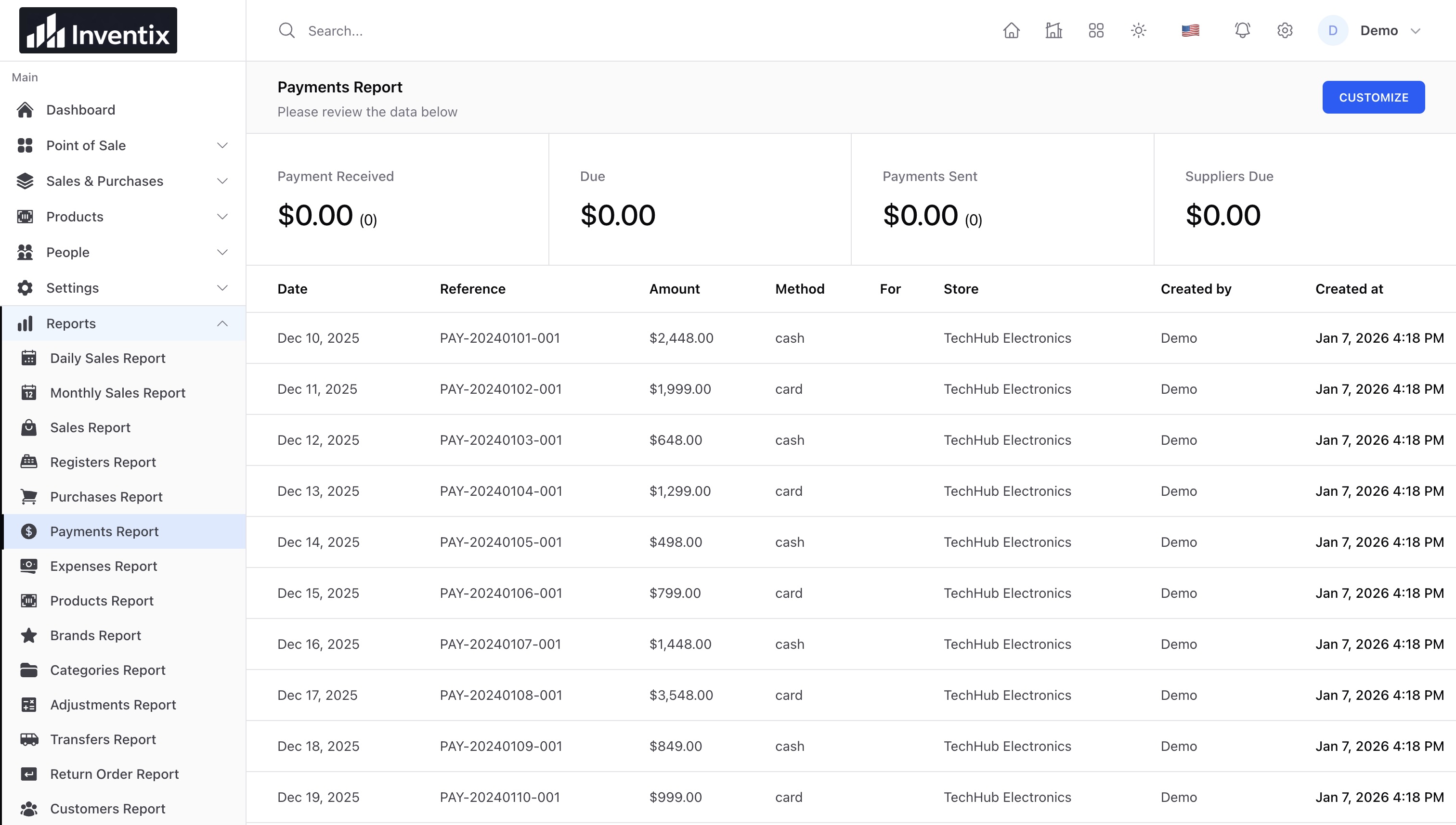Open the four-squares apps grid icon

click(1096, 31)
